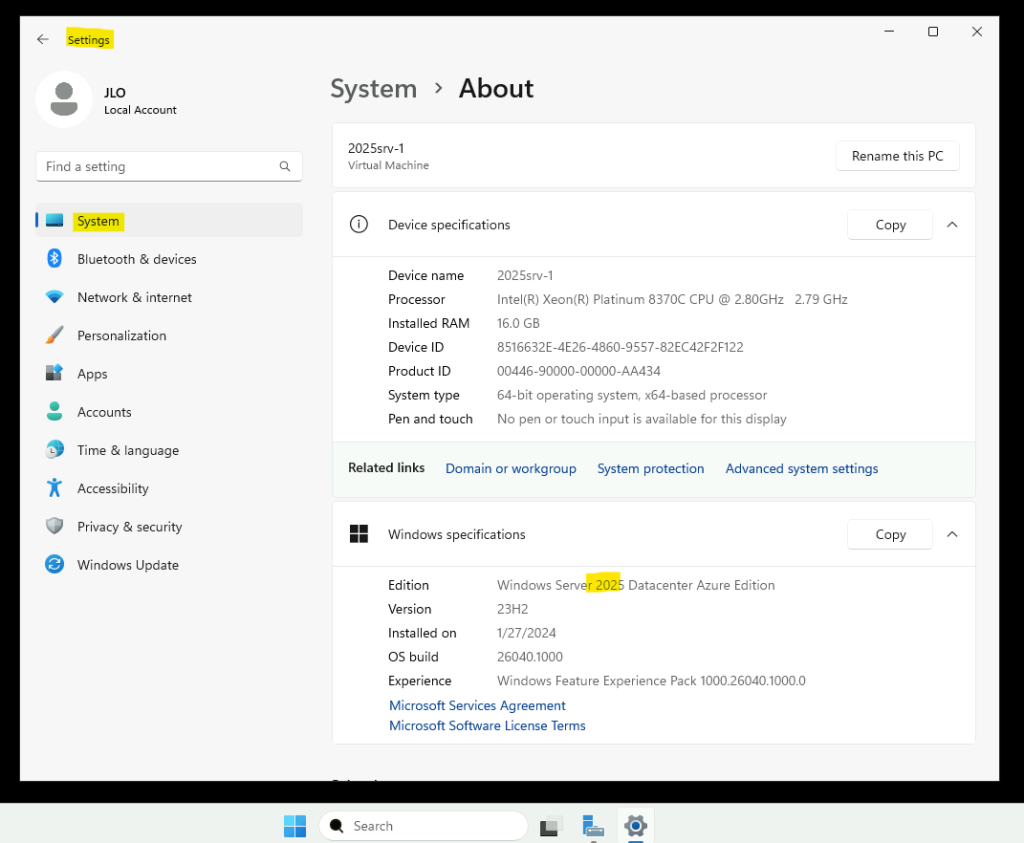The height and width of the screenshot is (843, 1024).
Task: Copy the Device specifications
Action: coord(890,225)
